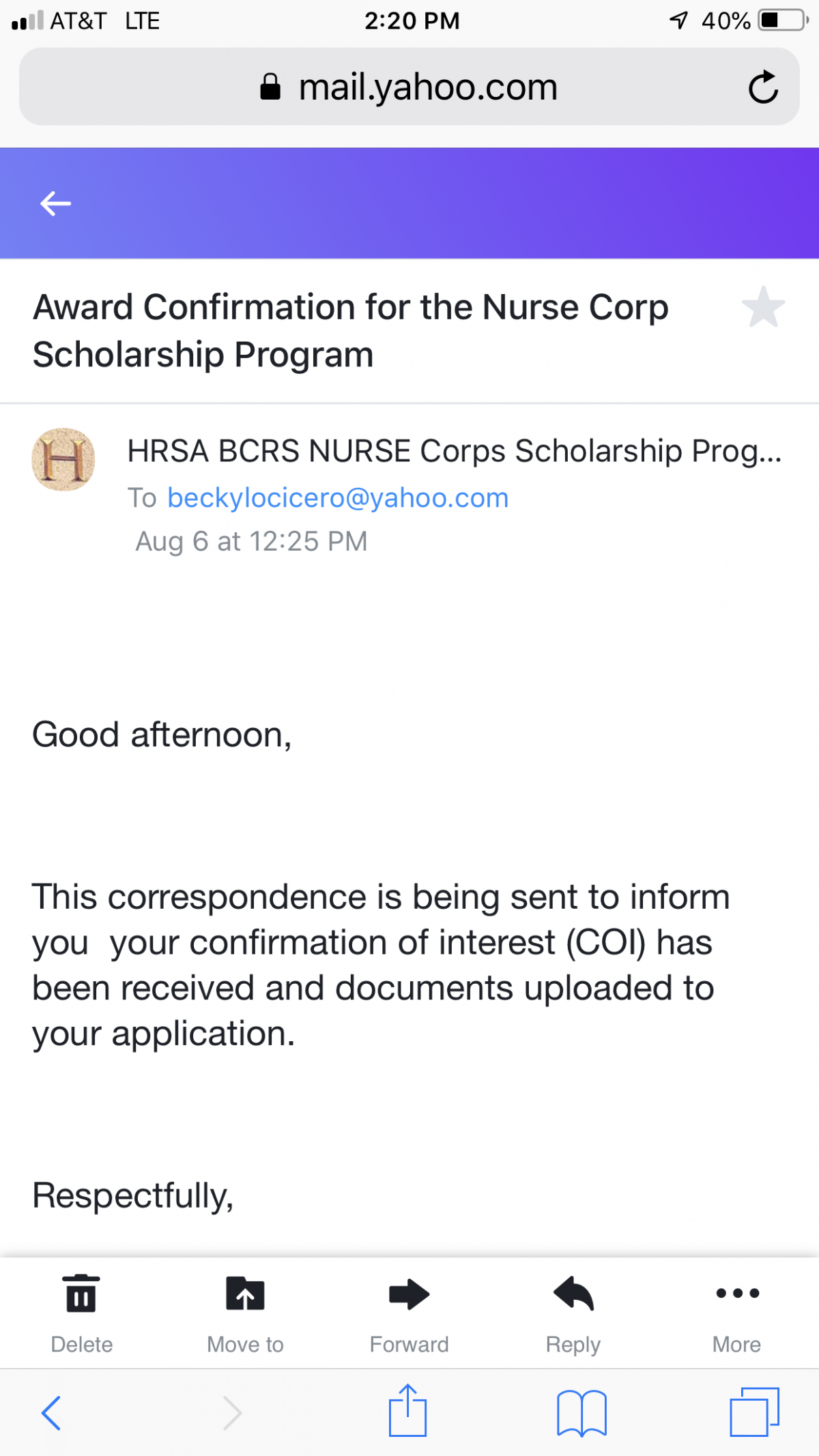
Task: Open the More options menu
Action: [737, 1293]
